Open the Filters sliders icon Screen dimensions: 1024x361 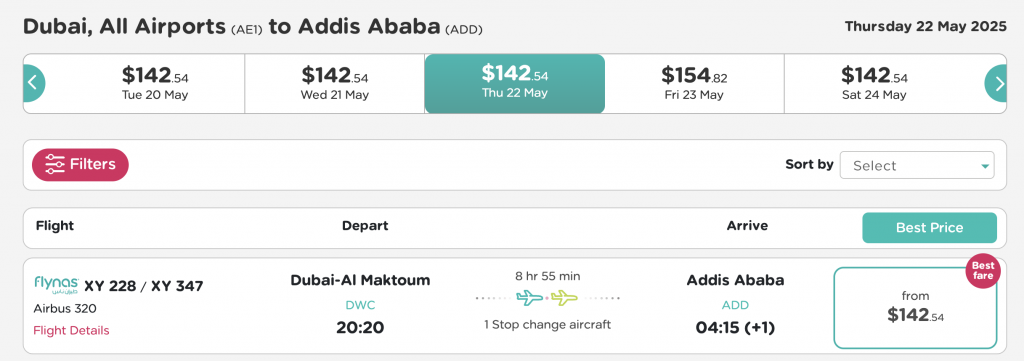[55, 165]
